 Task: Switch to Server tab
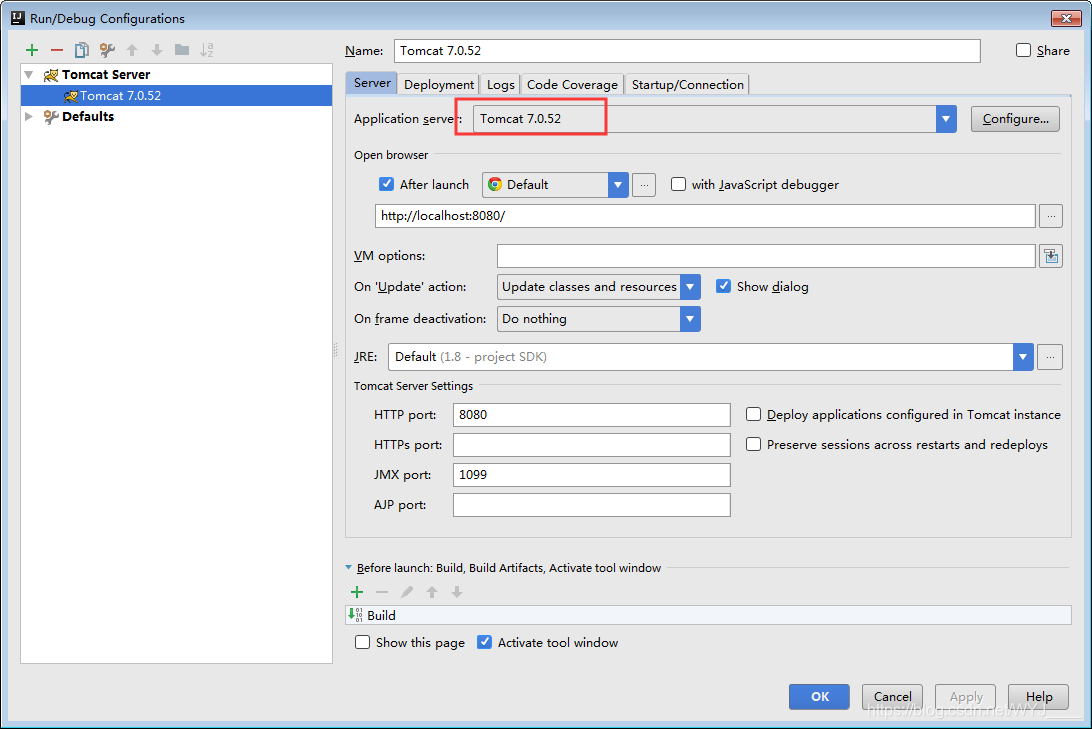point(372,83)
